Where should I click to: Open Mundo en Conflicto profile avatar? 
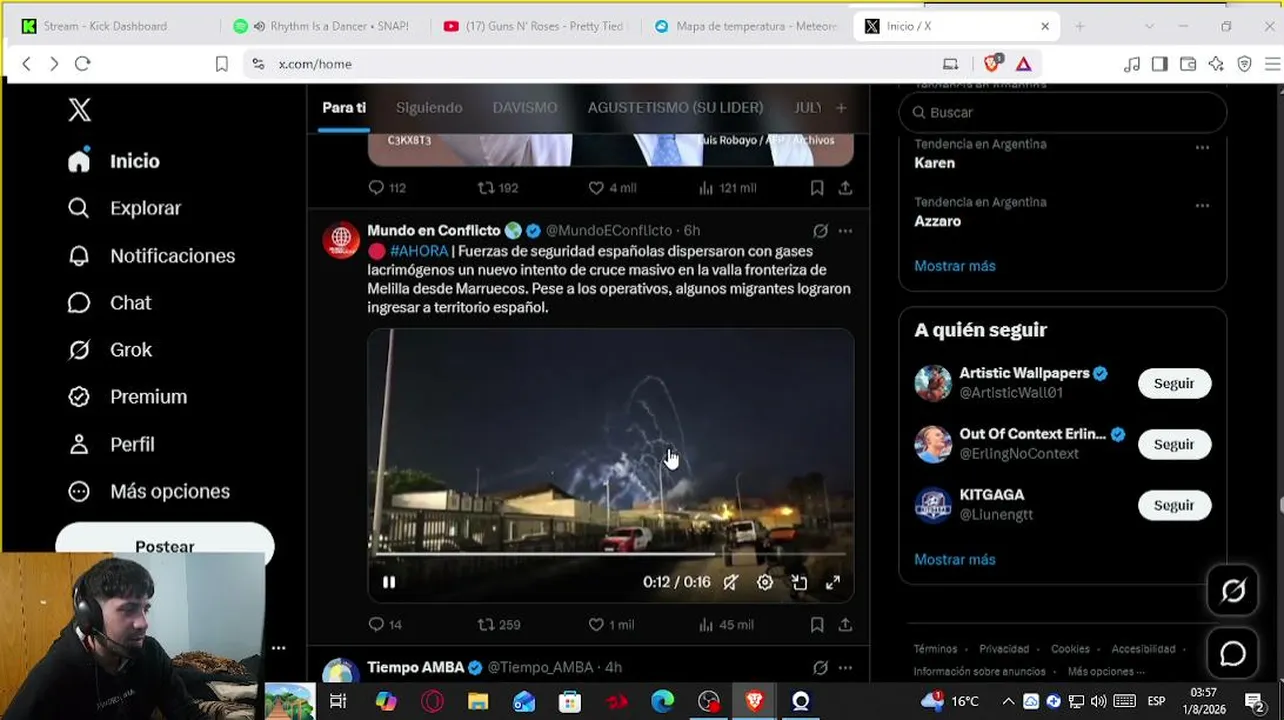pyautogui.click(x=341, y=241)
